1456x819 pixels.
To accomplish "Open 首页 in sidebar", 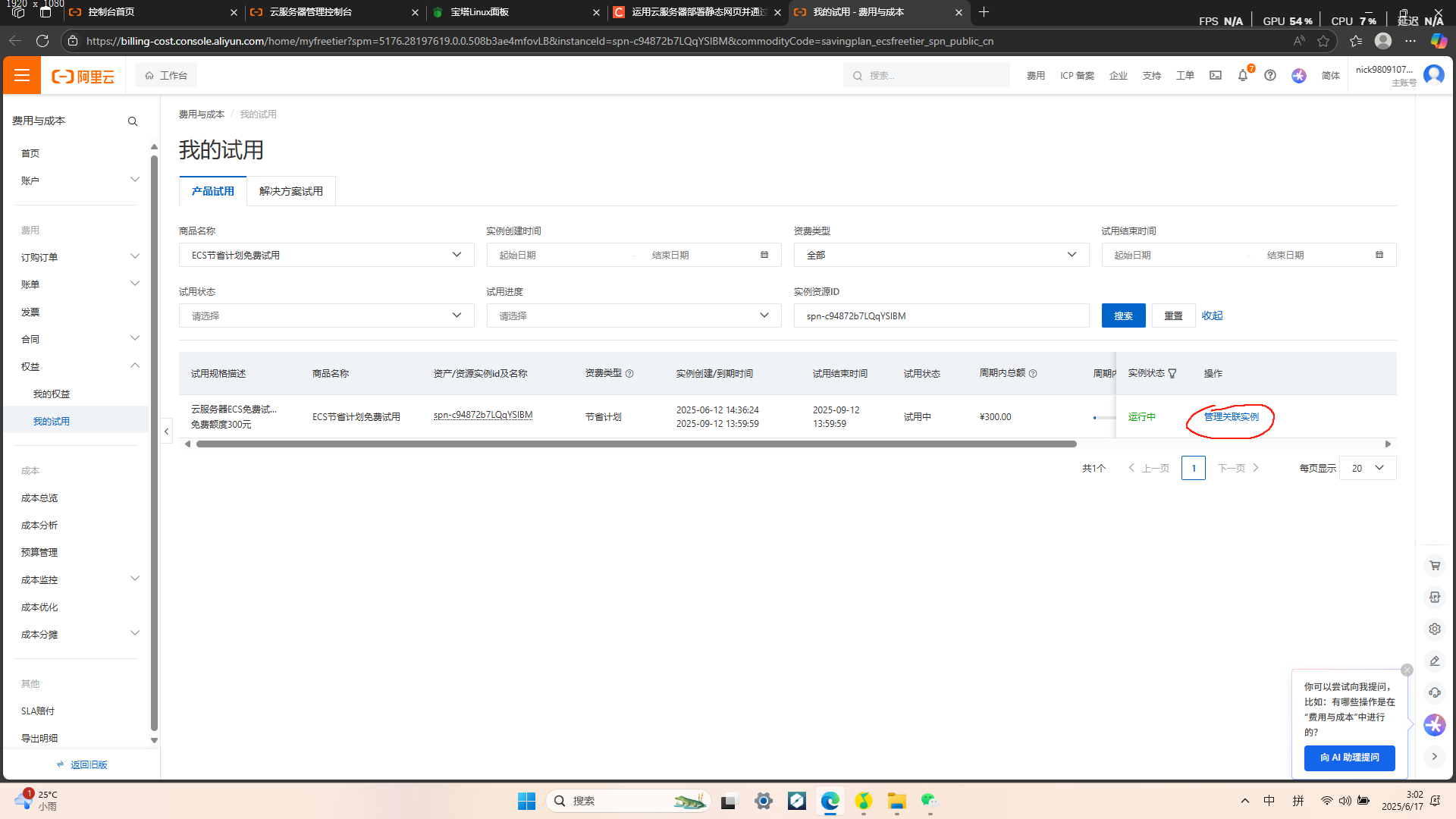I will click(30, 153).
